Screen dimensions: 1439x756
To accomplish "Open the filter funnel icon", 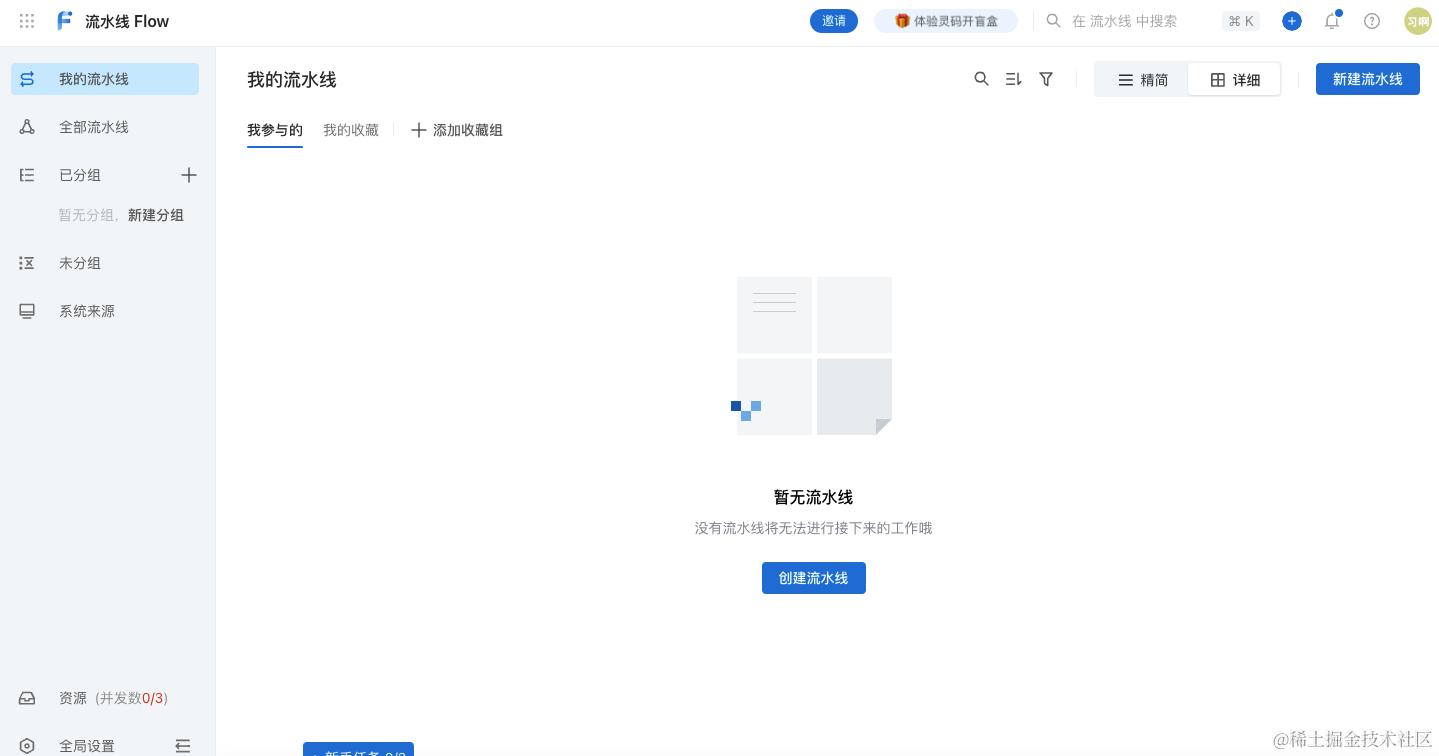I will 1046,79.
